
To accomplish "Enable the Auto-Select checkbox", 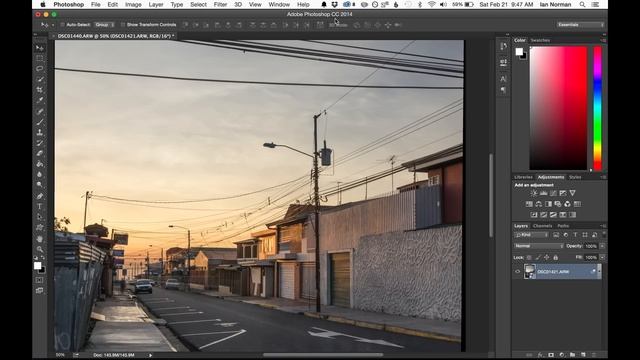I will coord(62,25).
